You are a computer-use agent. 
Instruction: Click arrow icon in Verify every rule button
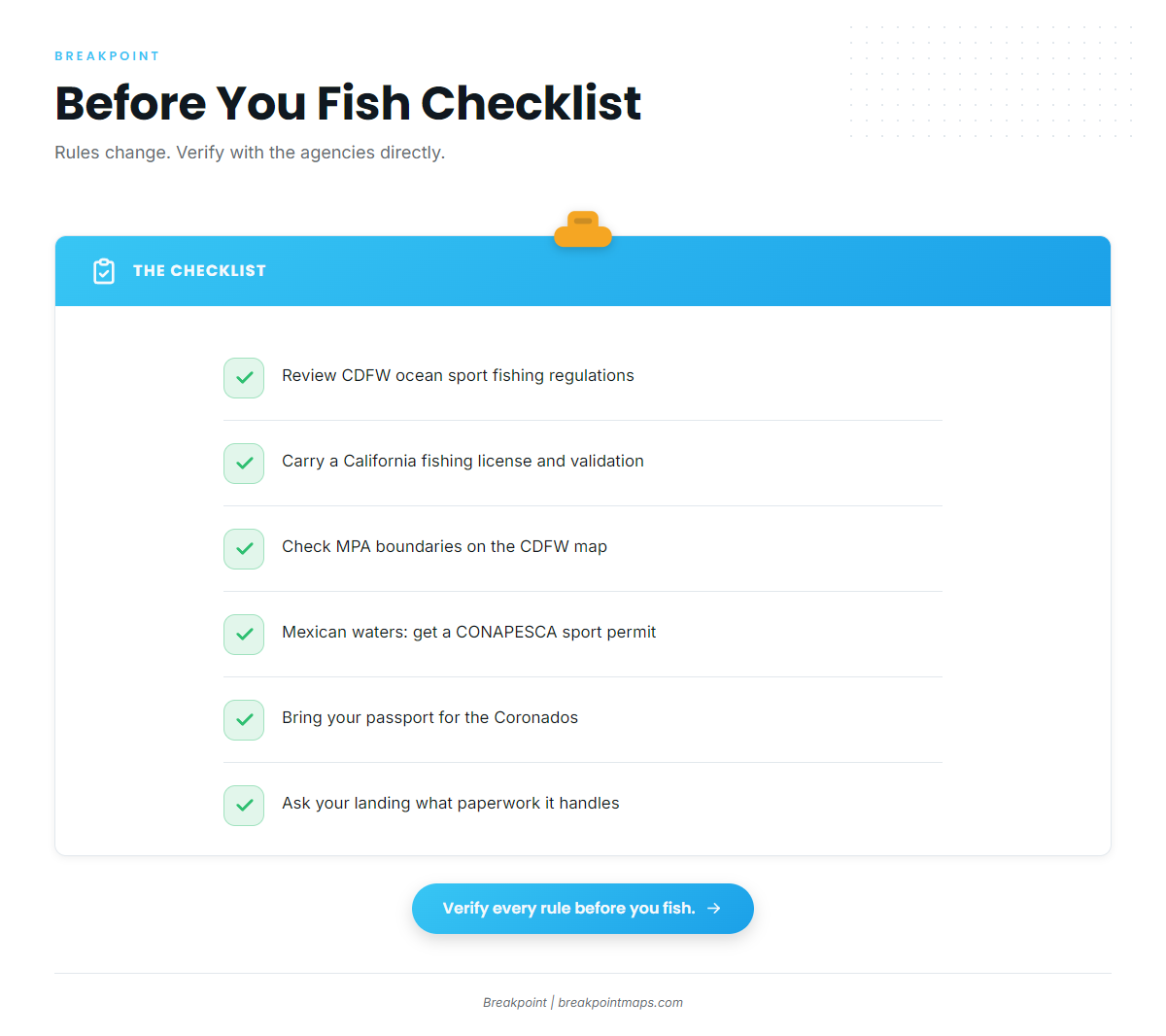coord(714,908)
